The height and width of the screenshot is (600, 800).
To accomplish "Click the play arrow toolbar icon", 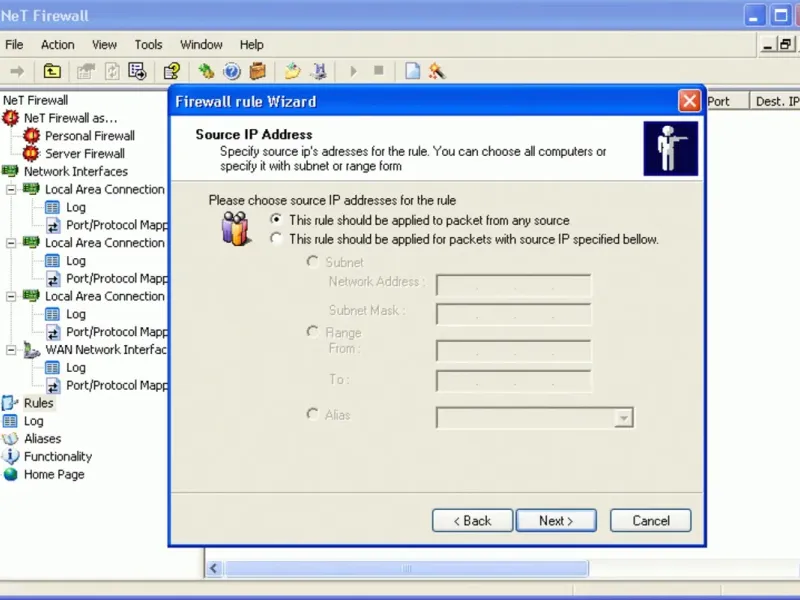I will click(353, 71).
